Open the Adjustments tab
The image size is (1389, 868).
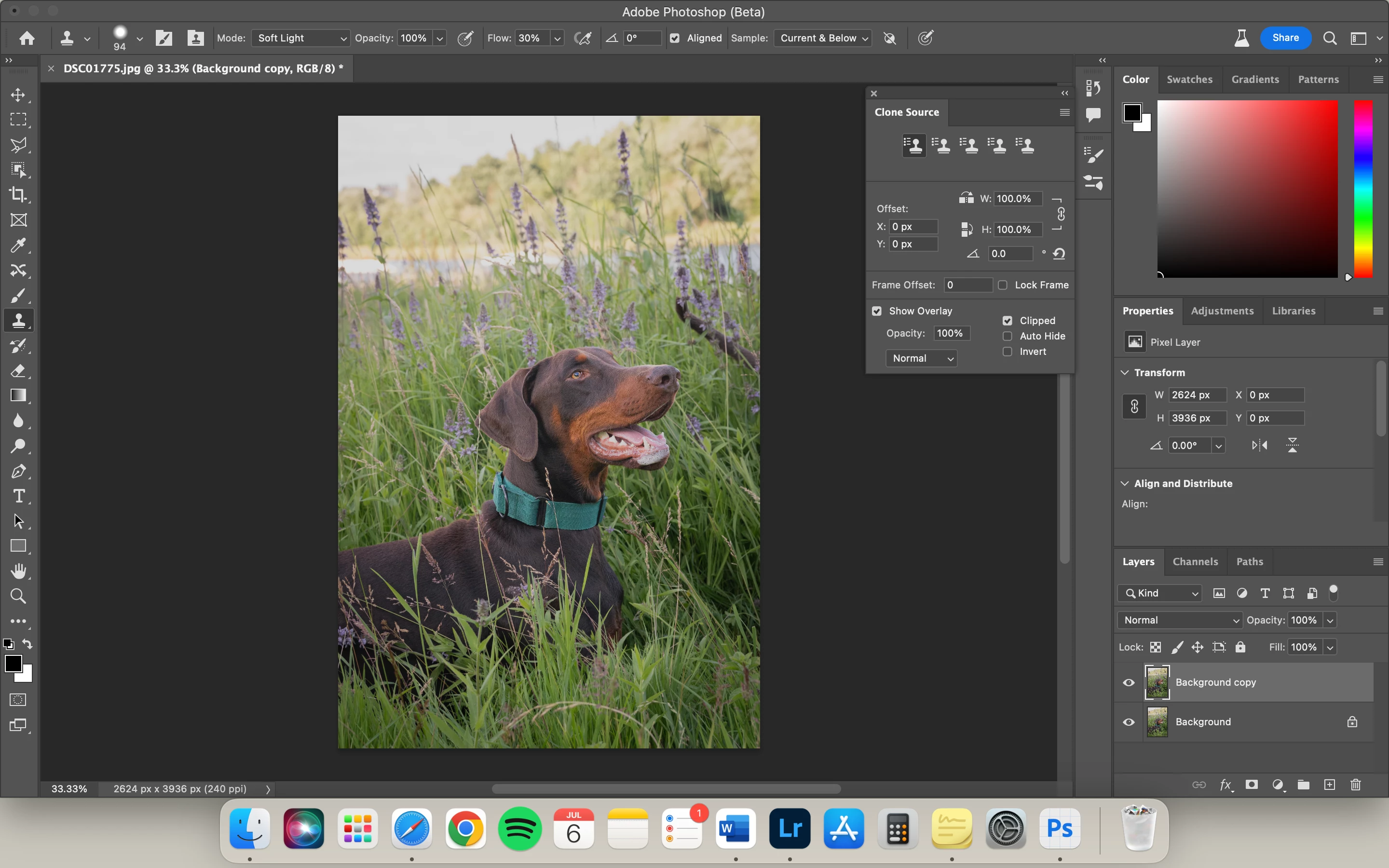(x=1222, y=311)
